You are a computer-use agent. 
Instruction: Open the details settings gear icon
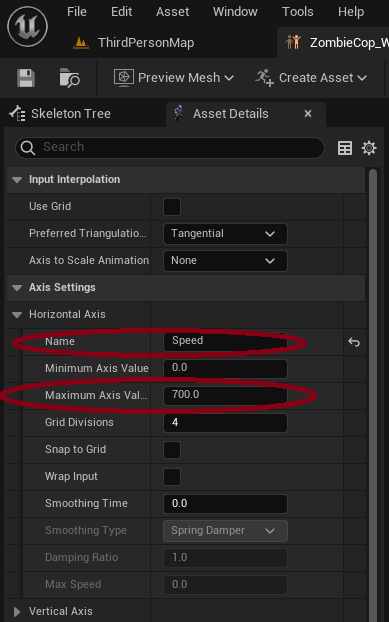(x=369, y=148)
